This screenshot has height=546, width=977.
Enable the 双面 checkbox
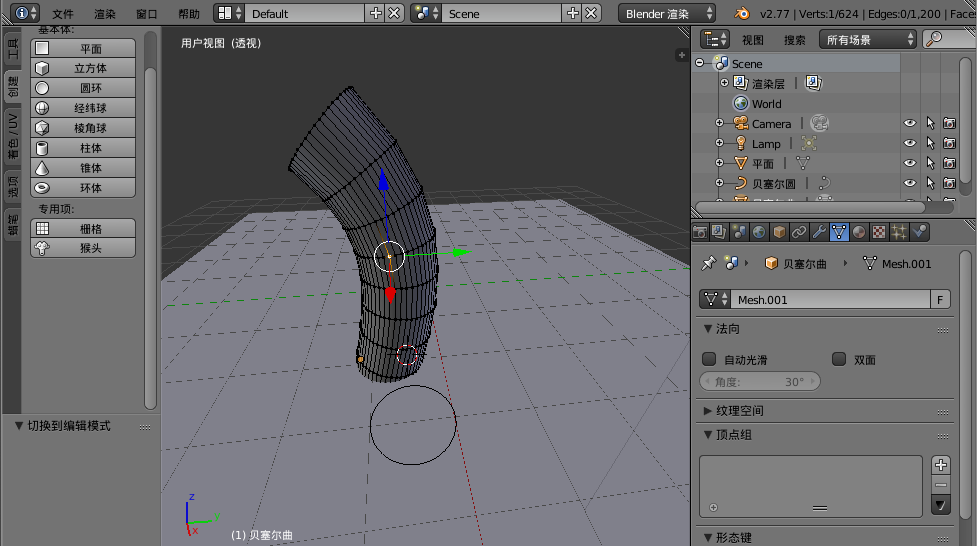pyautogui.click(x=839, y=359)
